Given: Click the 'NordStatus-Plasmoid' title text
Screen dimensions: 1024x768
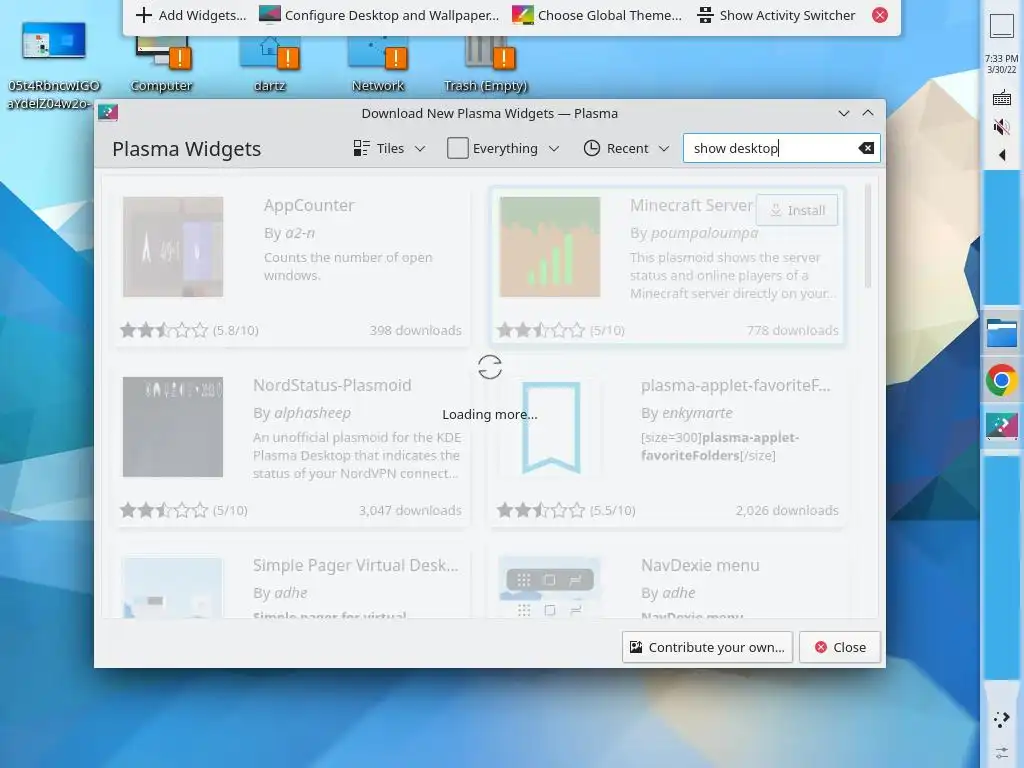Looking at the screenshot, I should [x=332, y=385].
